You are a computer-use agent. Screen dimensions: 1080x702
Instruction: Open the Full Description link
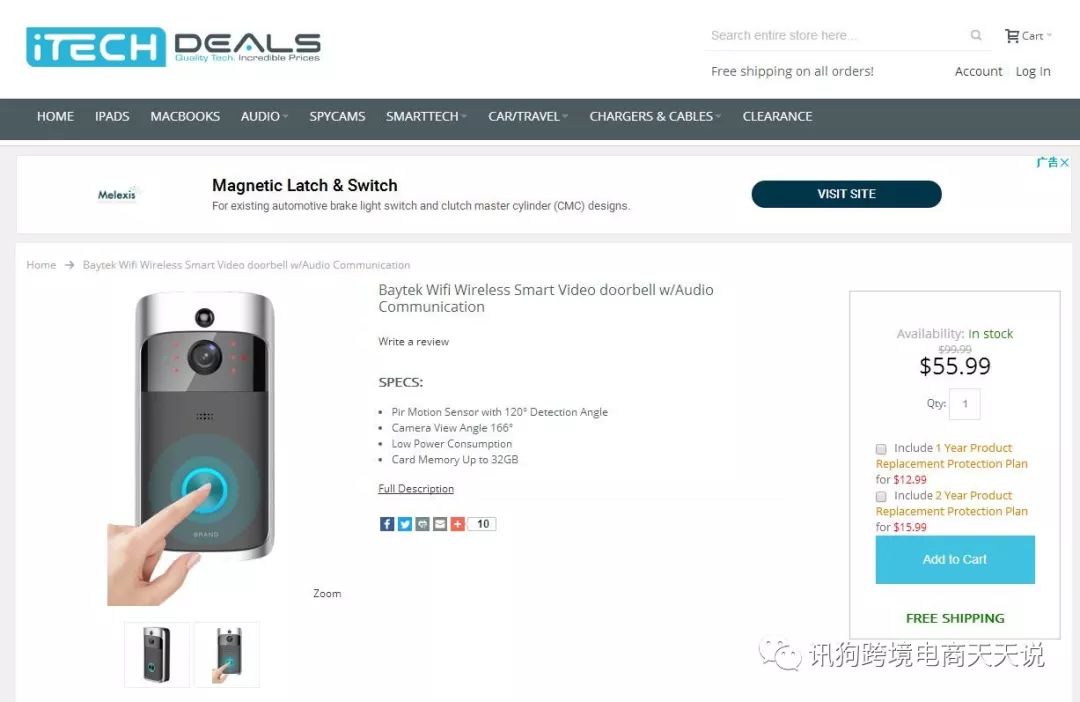pos(415,488)
